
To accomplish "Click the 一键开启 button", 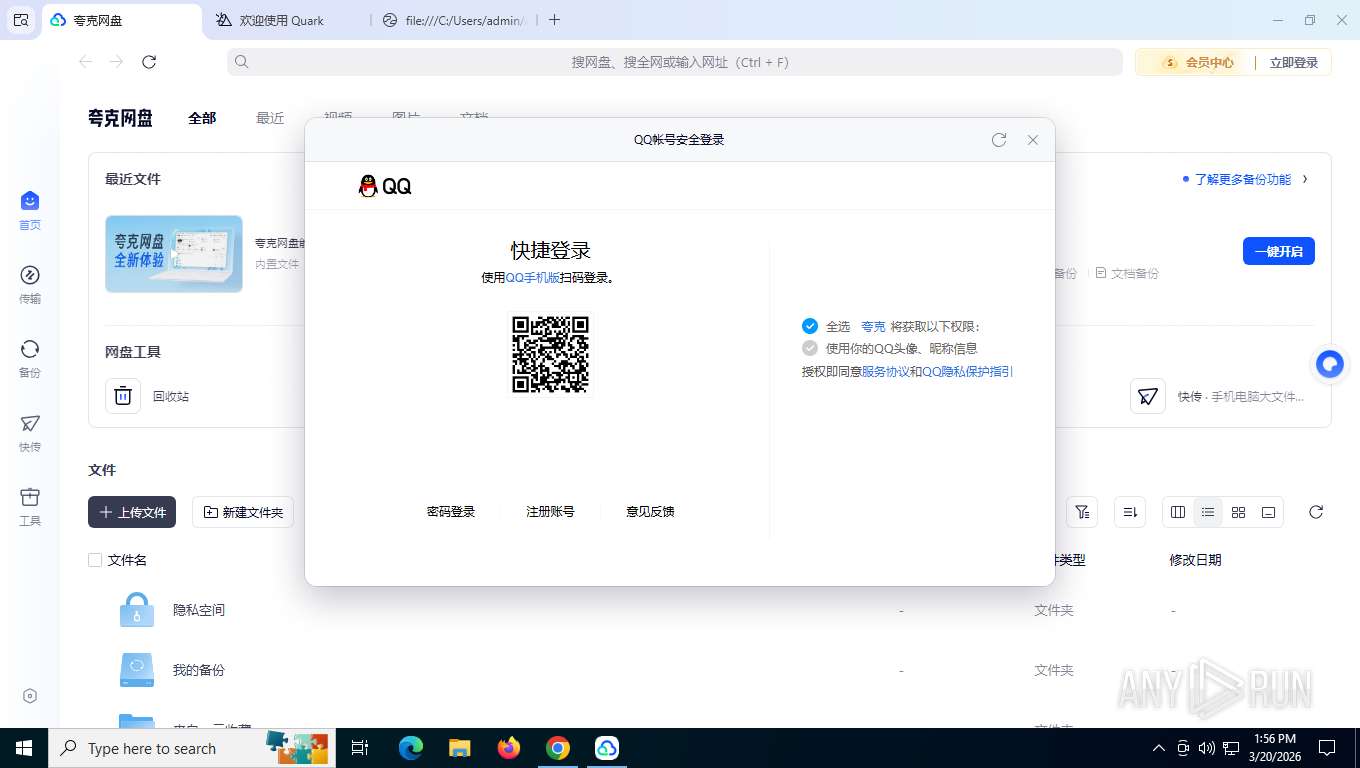I will coord(1278,251).
